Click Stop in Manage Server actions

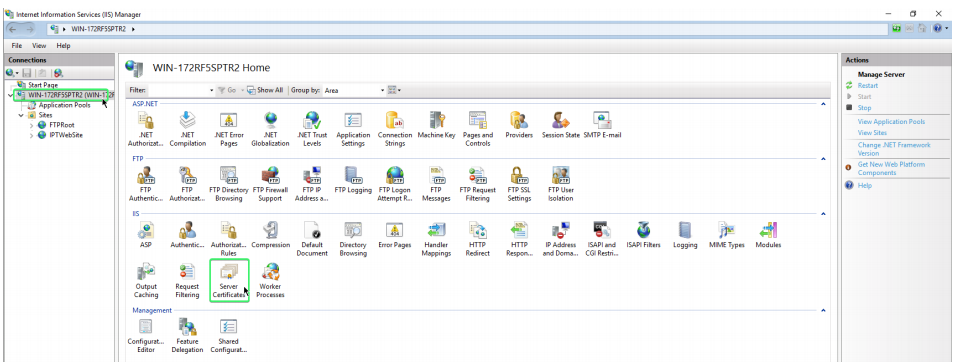(x=864, y=108)
